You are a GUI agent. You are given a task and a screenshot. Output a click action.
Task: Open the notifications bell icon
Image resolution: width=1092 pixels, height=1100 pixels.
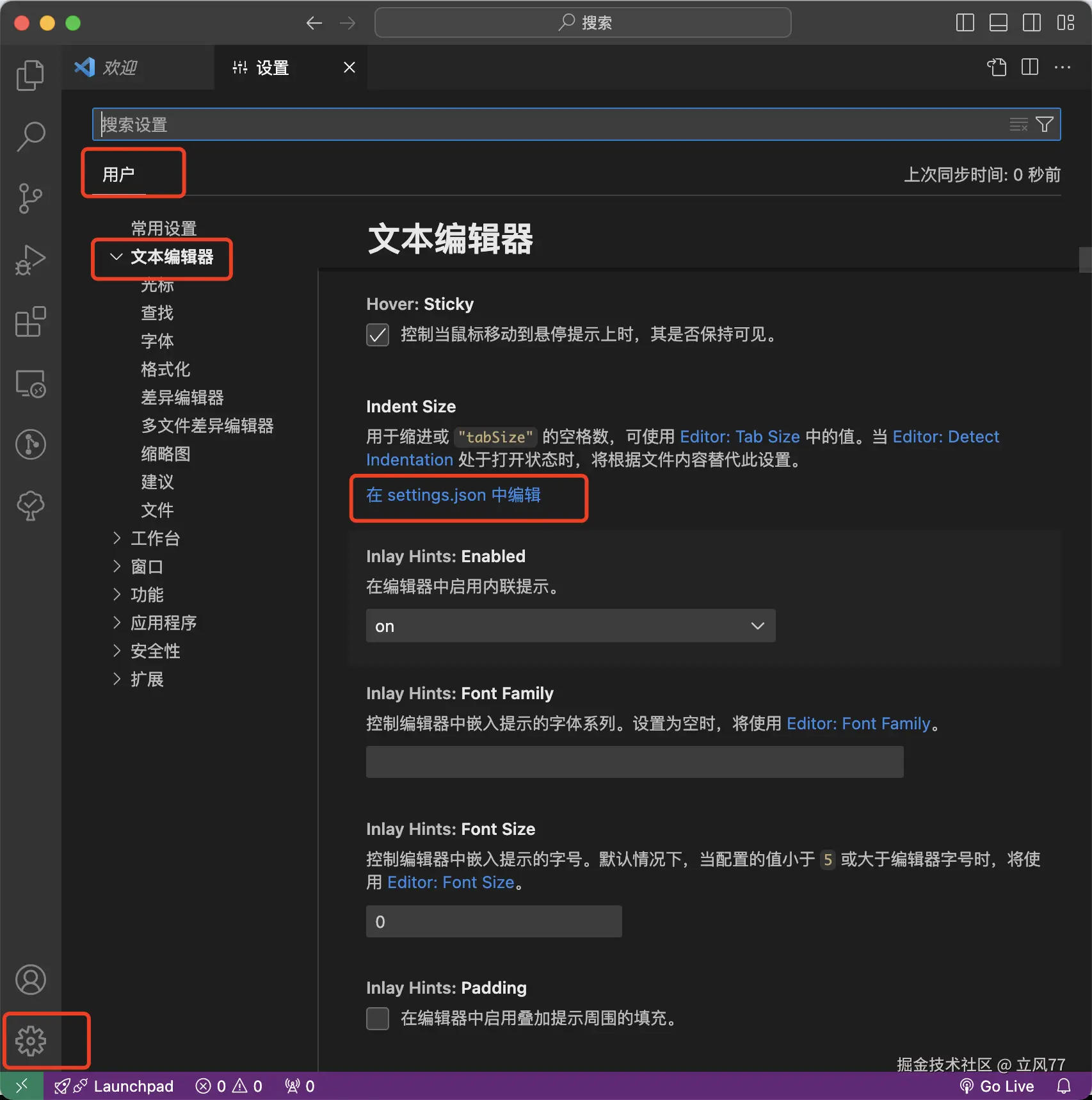click(1064, 1086)
